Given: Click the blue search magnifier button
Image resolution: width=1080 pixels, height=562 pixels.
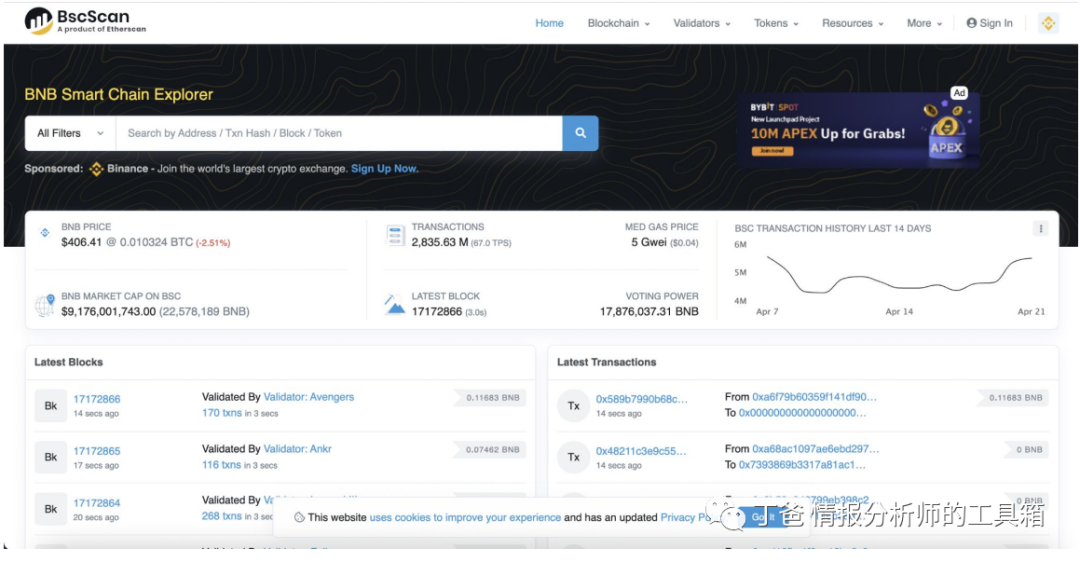Looking at the screenshot, I should (x=580, y=133).
